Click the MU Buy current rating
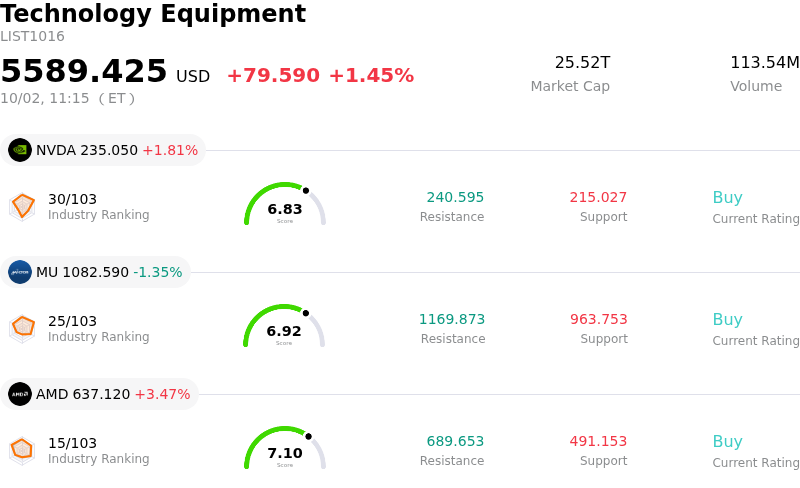Screen dimensions: 800x488 [728, 320]
